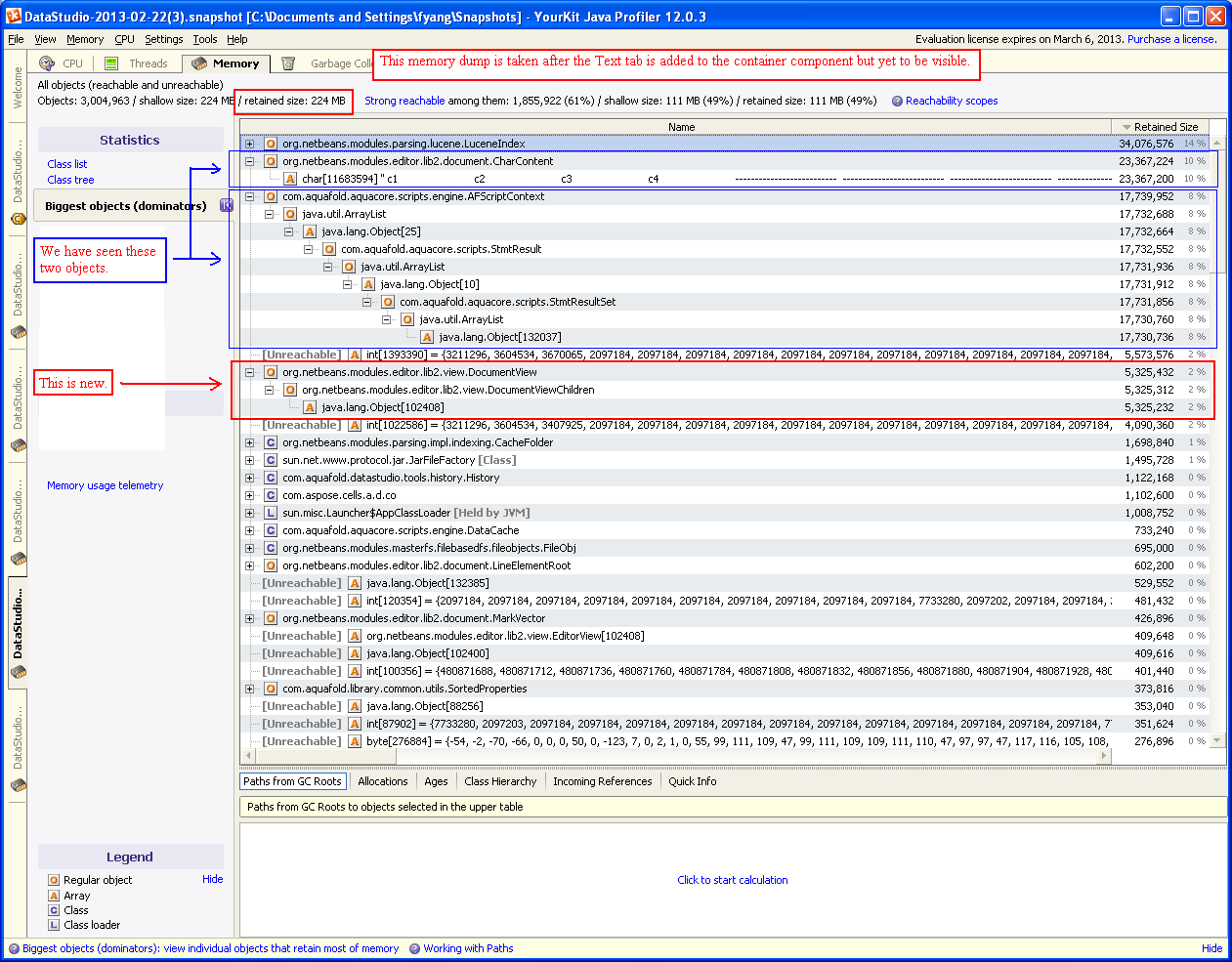This screenshot has width=1232, height=962.
Task: Click the help icon before Working with Paths
Action: (x=414, y=948)
